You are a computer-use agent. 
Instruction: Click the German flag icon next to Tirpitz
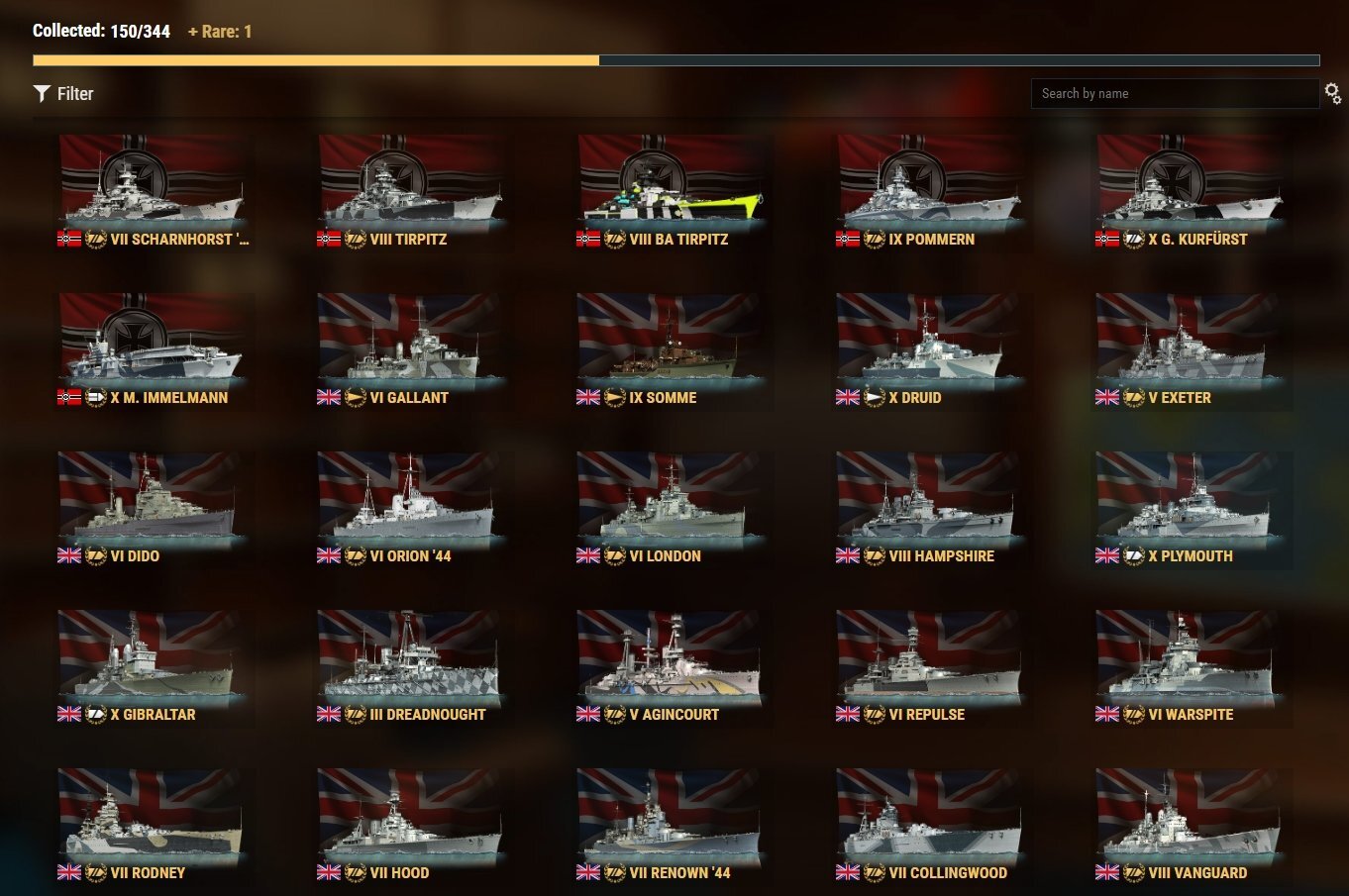329,239
